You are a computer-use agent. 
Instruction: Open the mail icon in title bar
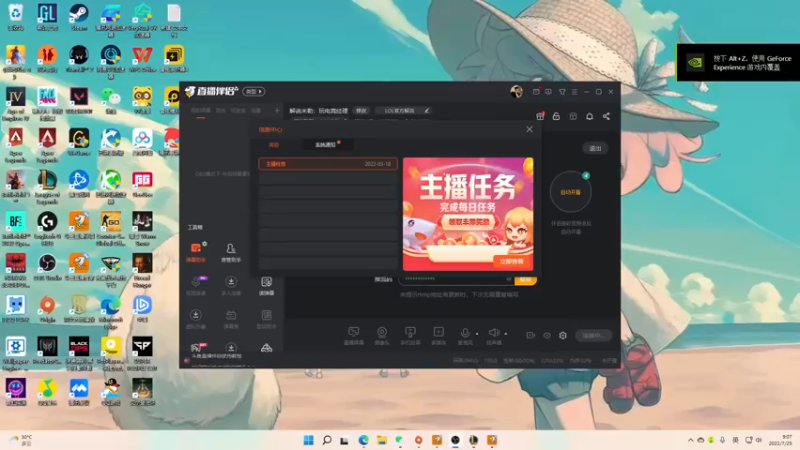[x=536, y=92]
